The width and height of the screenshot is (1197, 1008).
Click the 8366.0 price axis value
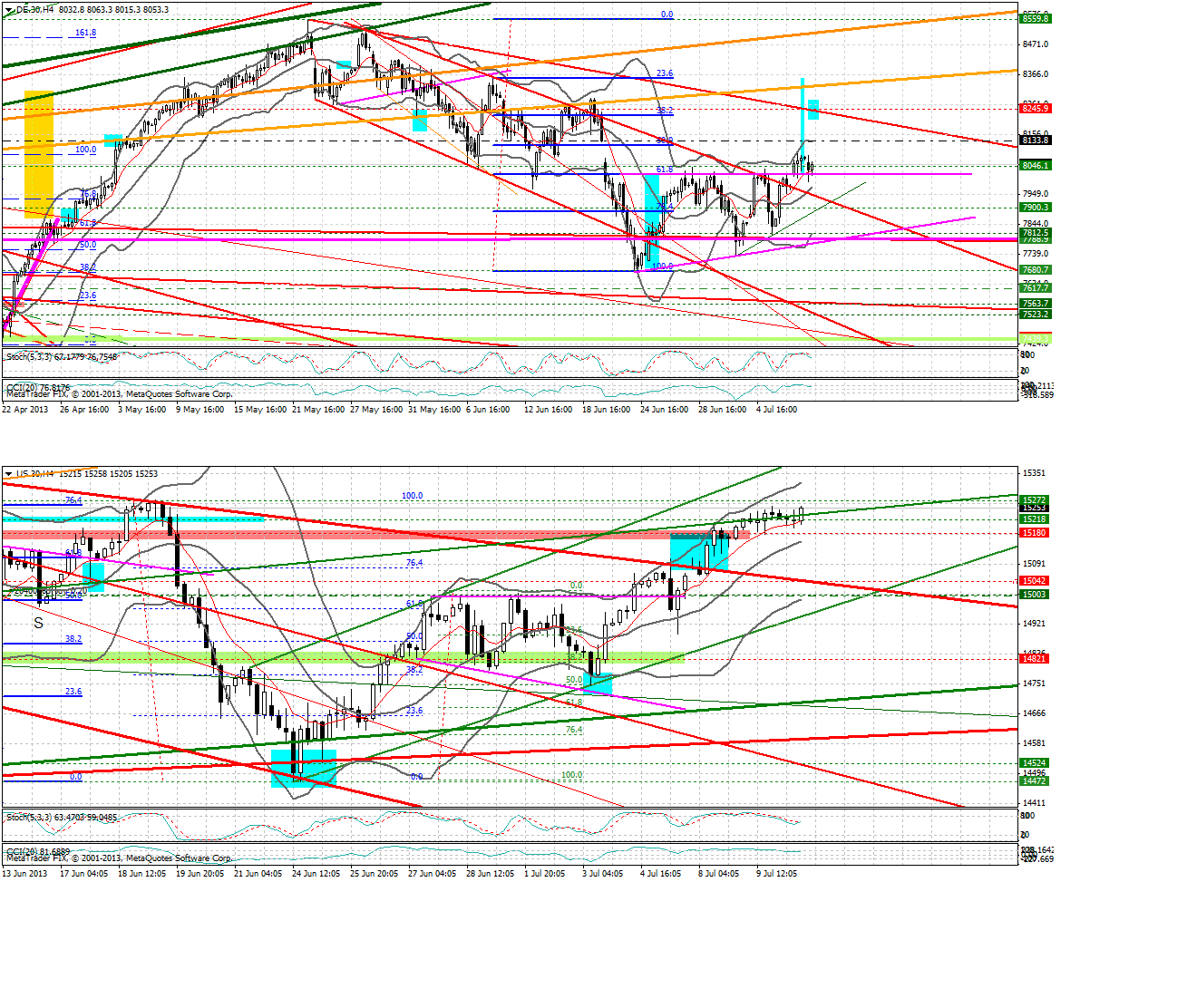(x=1036, y=74)
